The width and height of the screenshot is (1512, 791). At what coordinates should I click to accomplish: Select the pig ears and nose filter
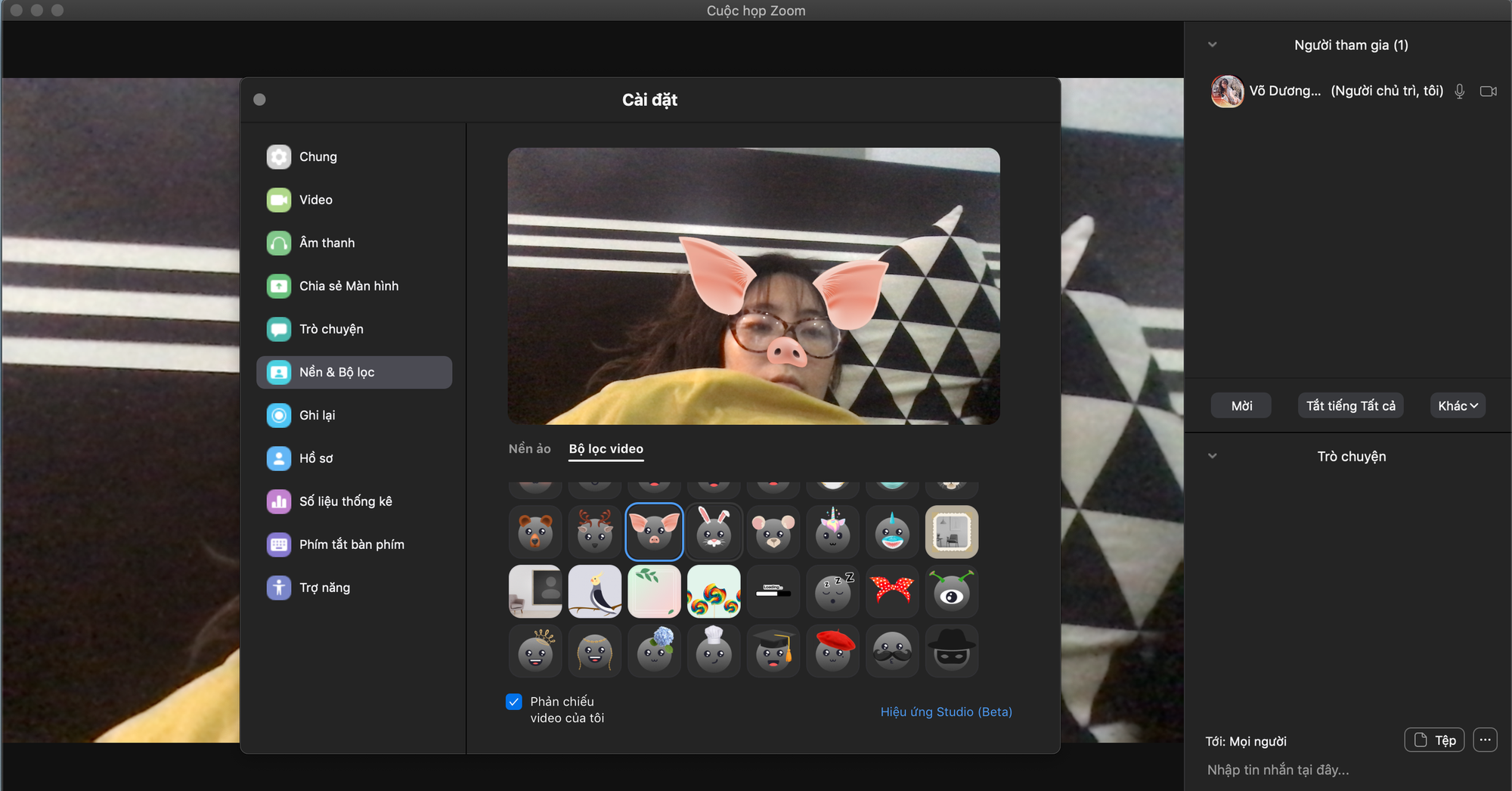pos(655,532)
